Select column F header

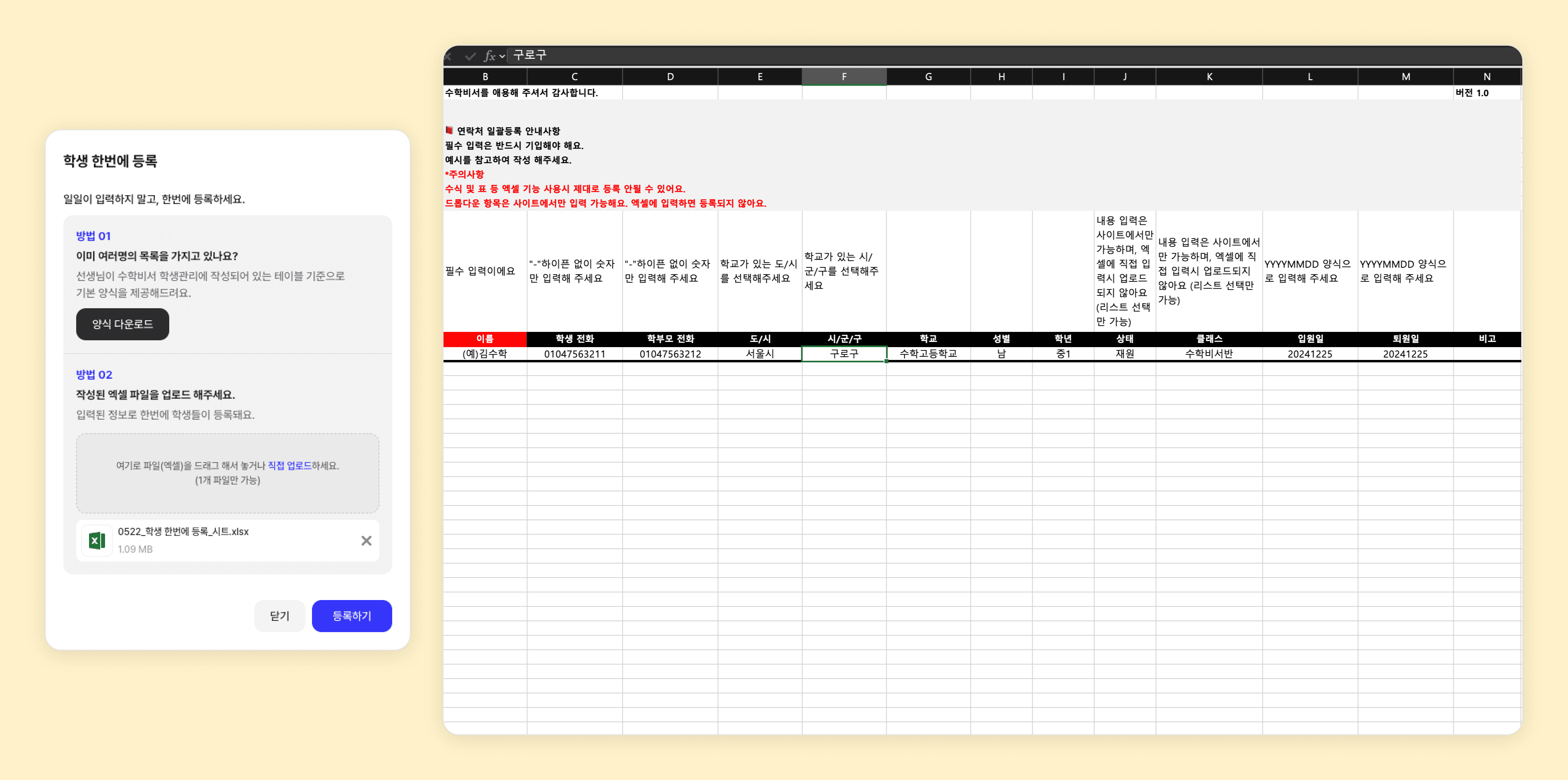pos(844,77)
